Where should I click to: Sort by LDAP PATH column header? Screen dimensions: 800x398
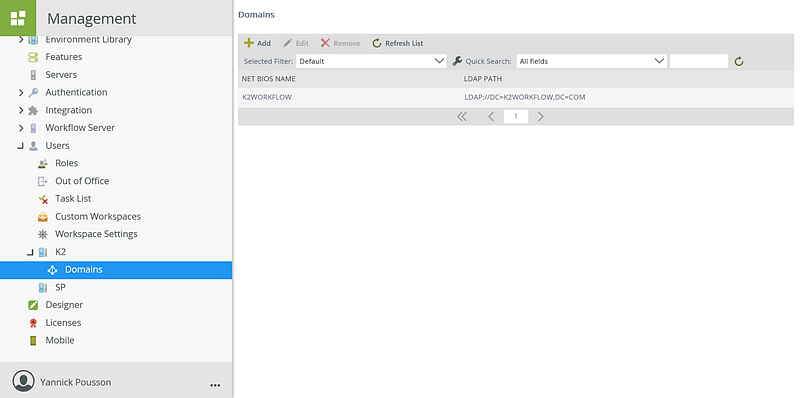(483, 79)
